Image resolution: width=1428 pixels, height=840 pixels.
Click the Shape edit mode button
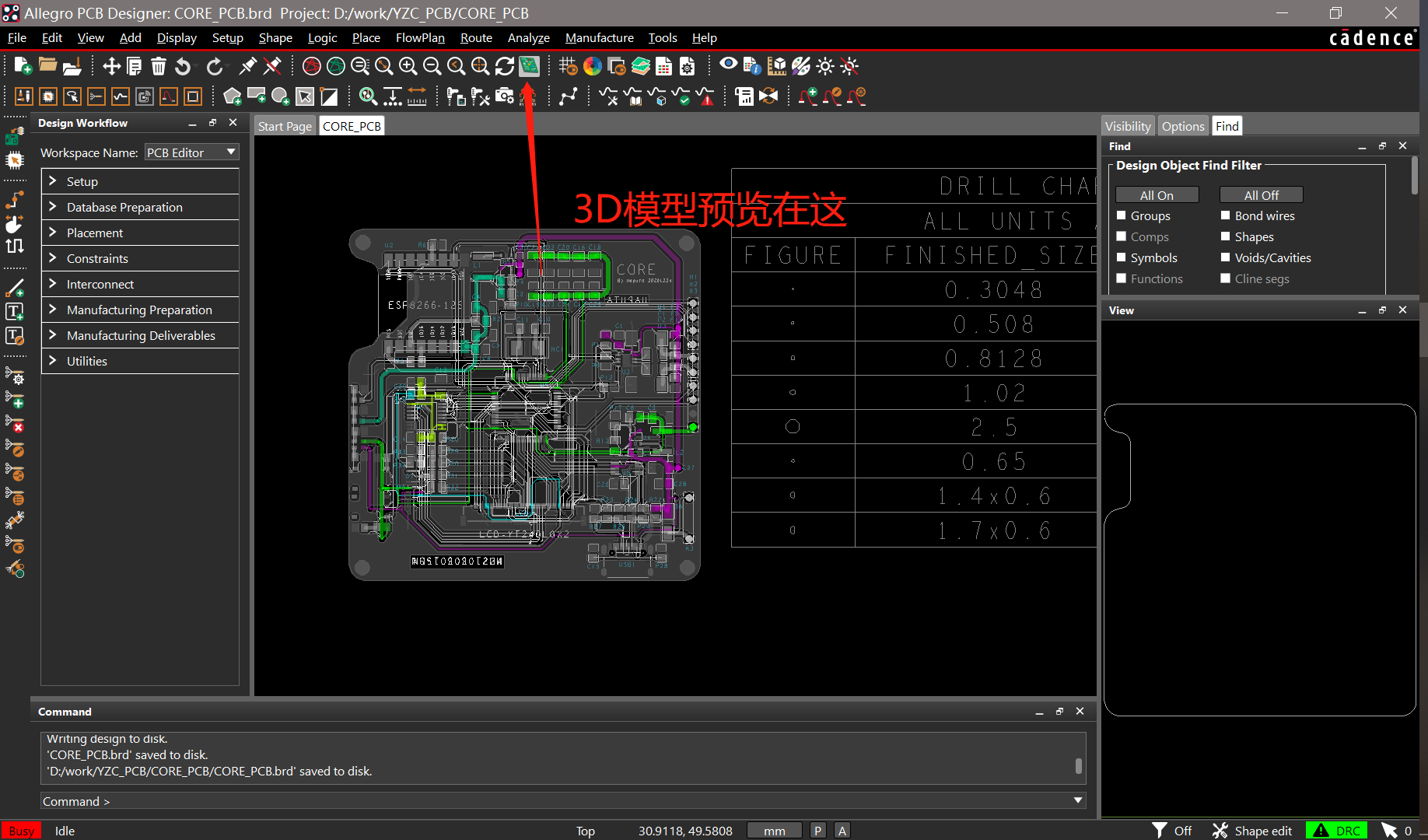click(x=1253, y=831)
